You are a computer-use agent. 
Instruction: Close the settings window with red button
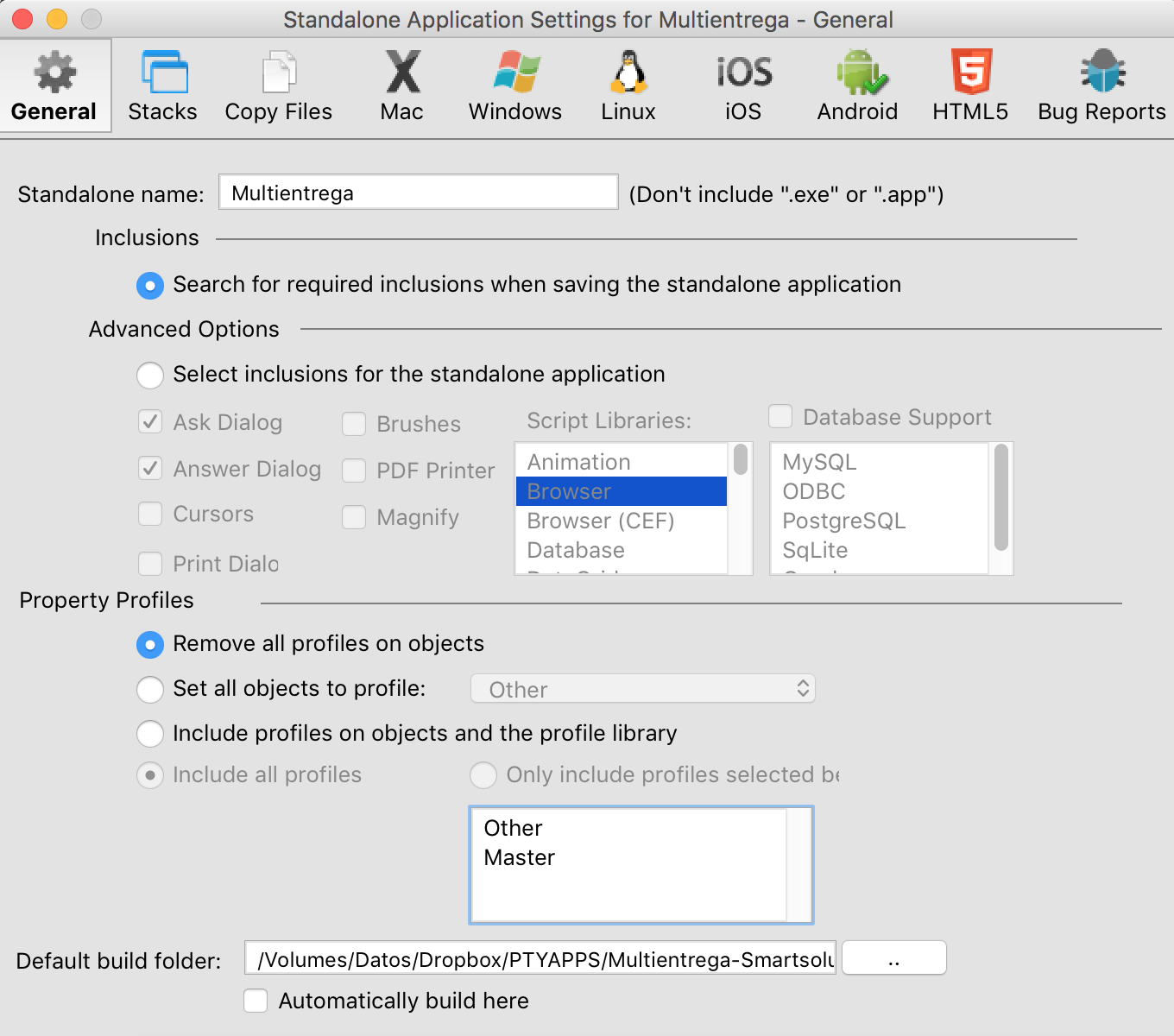click(x=22, y=19)
